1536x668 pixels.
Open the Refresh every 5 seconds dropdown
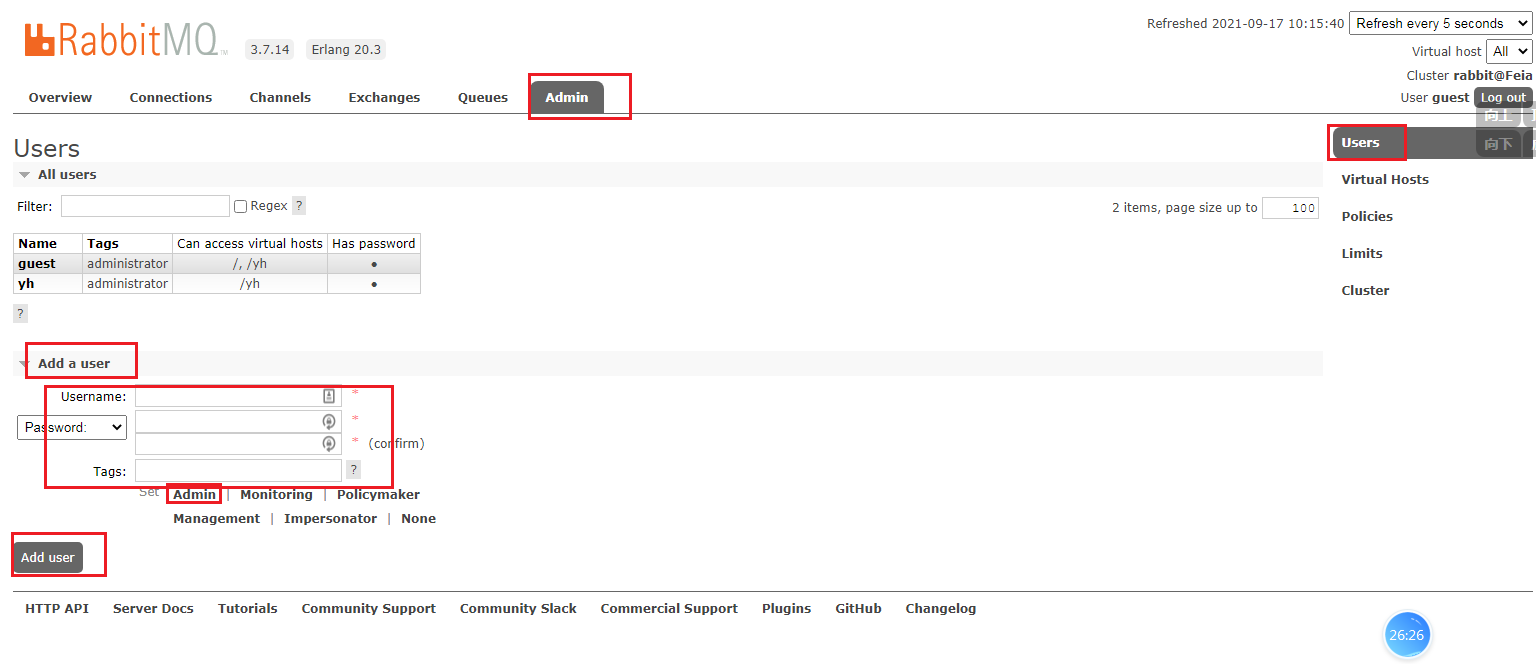pos(1440,23)
